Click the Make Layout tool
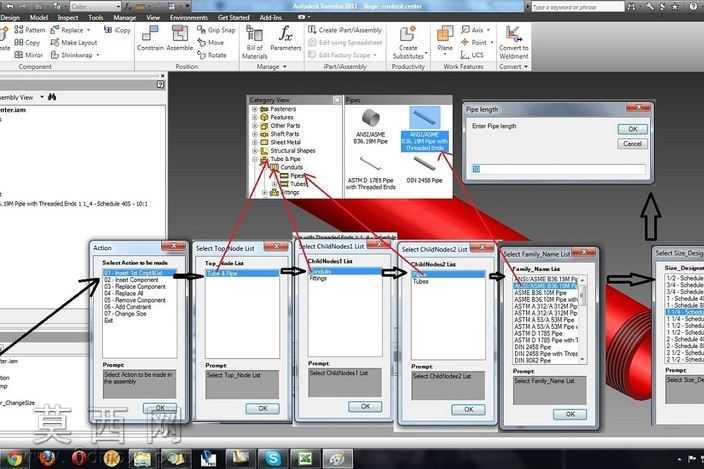704x469 pixels. click(74, 43)
